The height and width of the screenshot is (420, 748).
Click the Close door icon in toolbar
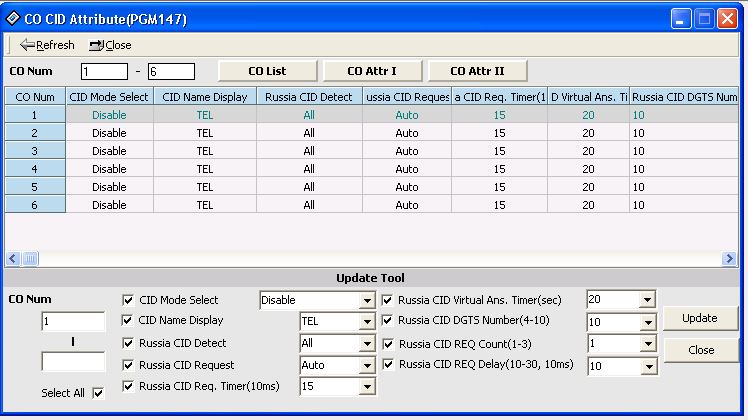pos(97,45)
